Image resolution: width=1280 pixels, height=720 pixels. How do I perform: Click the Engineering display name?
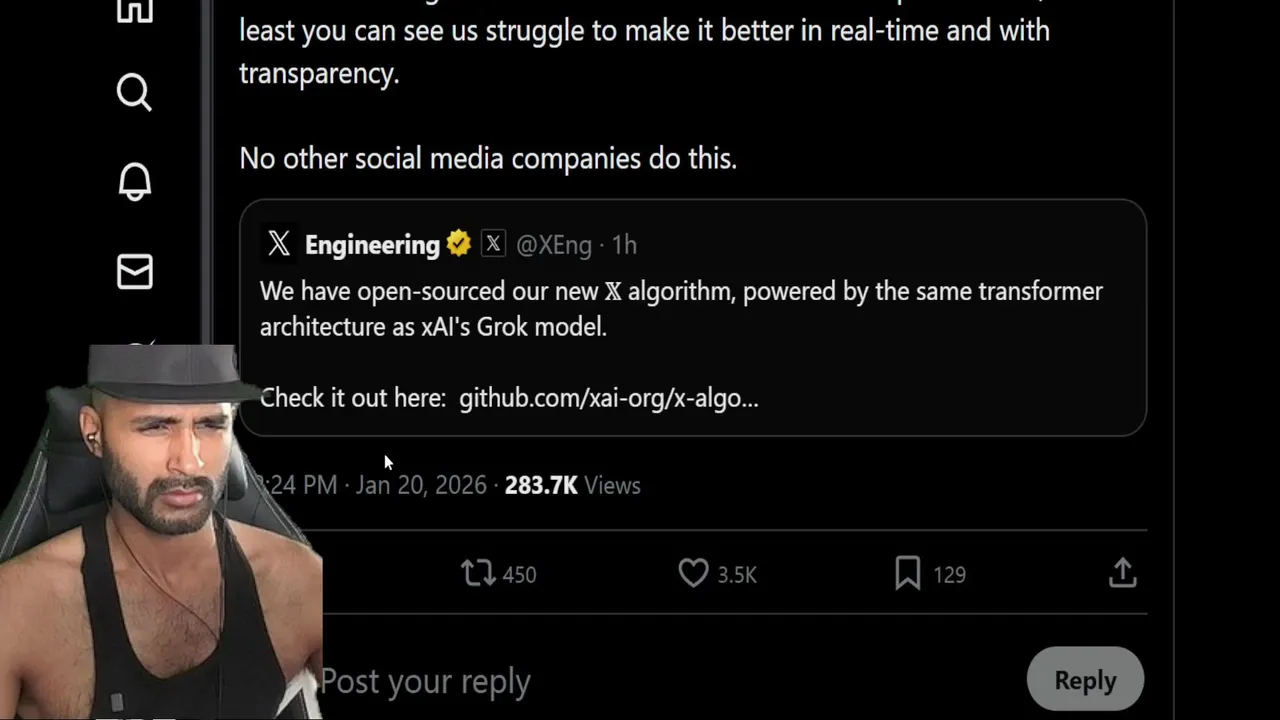pyautogui.click(x=372, y=245)
